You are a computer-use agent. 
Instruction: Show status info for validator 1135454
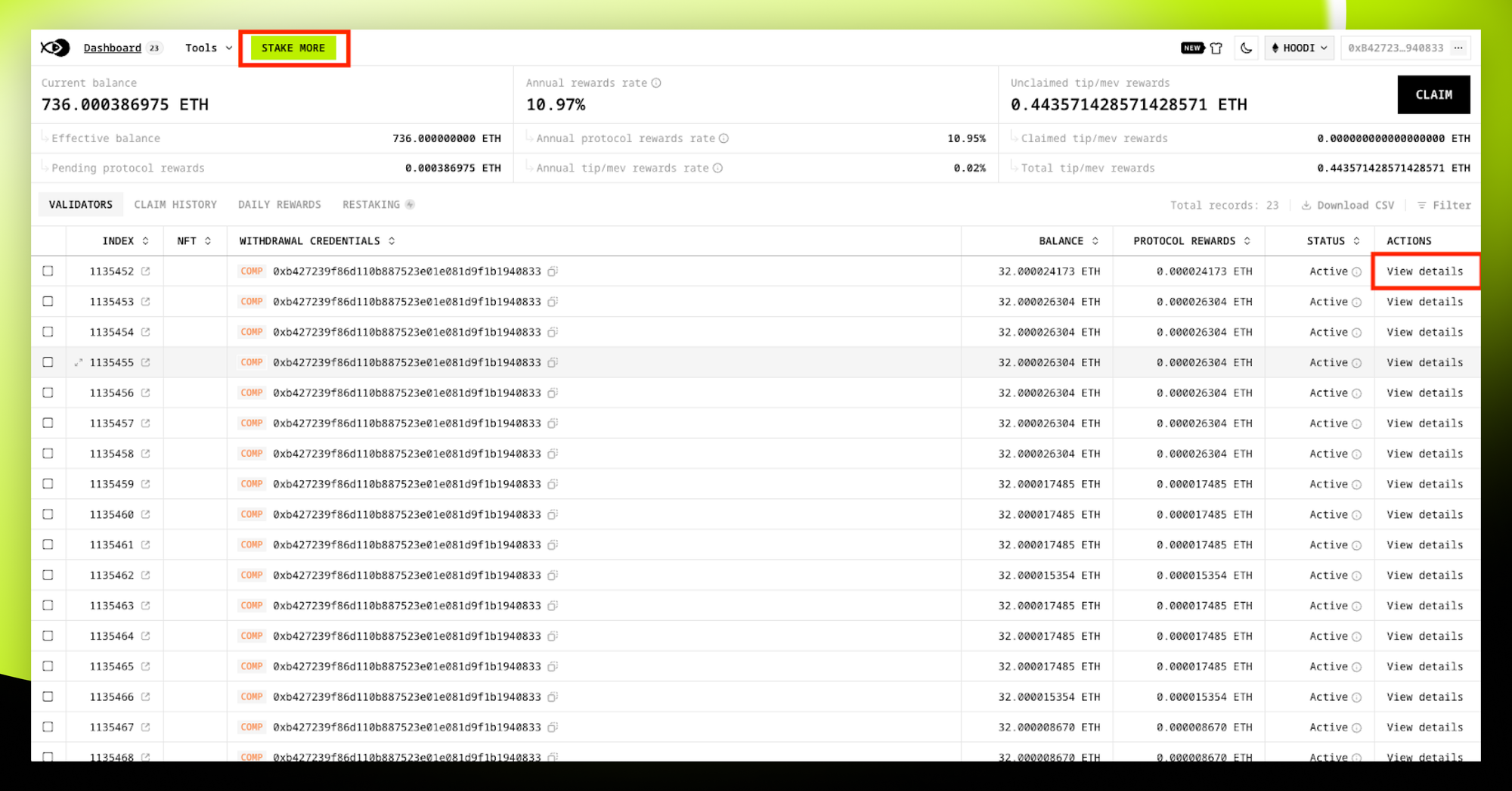(x=1356, y=333)
